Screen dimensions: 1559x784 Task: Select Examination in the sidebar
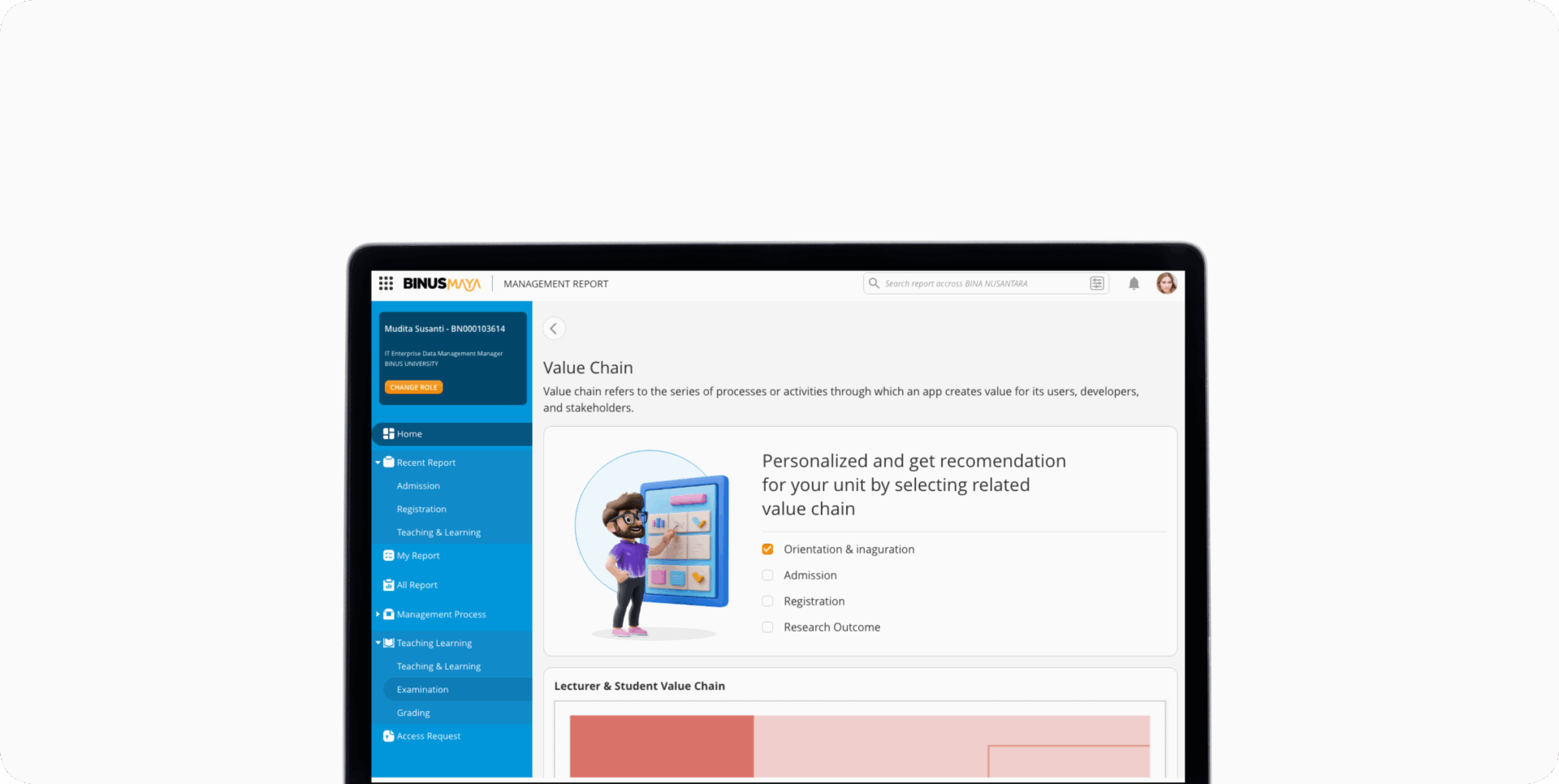click(x=422, y=690)
